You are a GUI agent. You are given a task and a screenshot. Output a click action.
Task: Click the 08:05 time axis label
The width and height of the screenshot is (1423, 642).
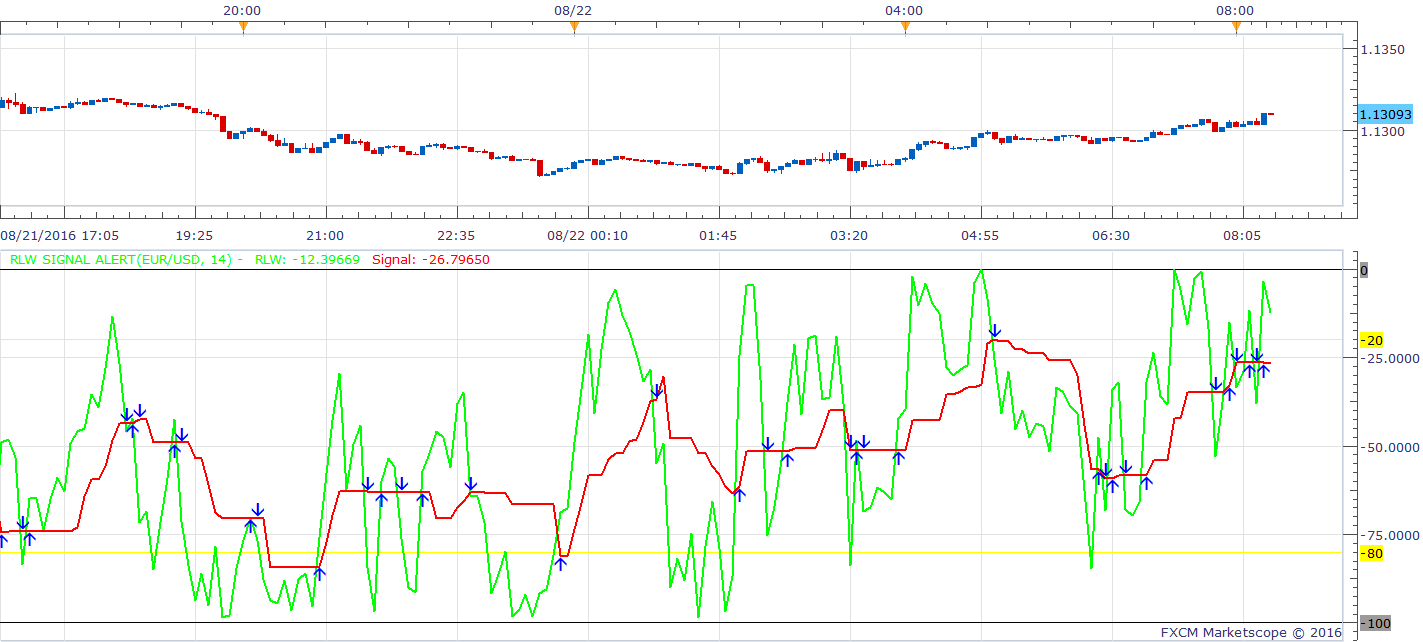(1242, 235)
